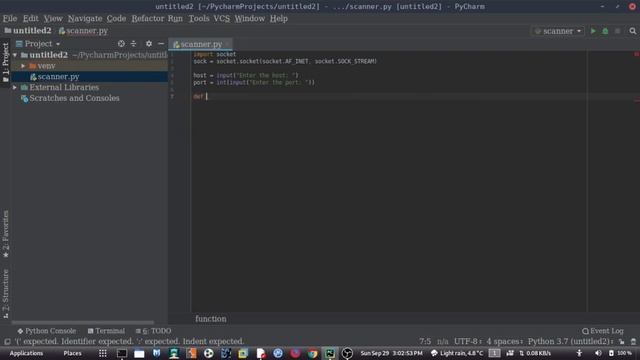Viewport: 640px width, 360px height.
Task: Expand External Libraries arrow
Action: [15, 87]
